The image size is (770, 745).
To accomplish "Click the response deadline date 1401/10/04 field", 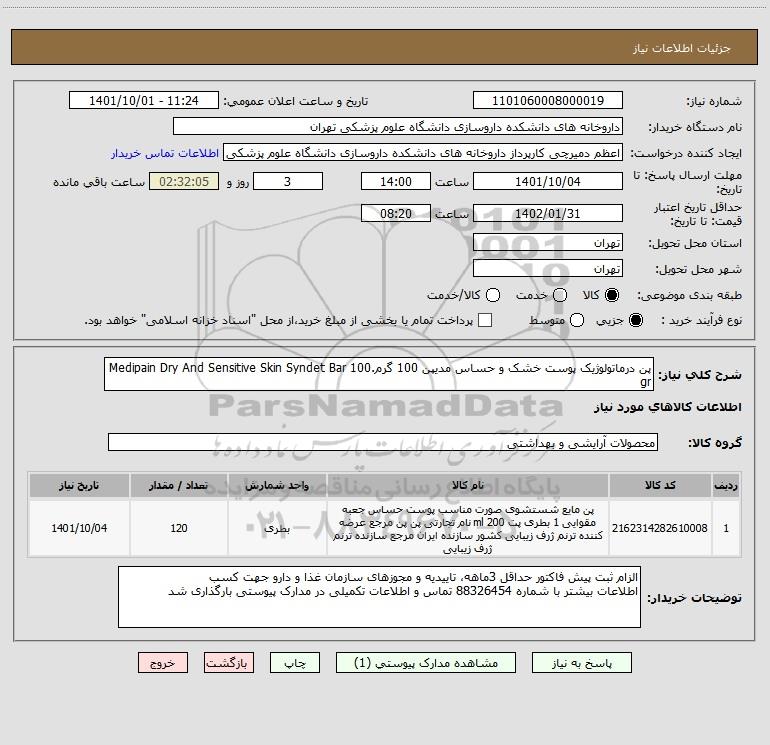I will 548,181.
